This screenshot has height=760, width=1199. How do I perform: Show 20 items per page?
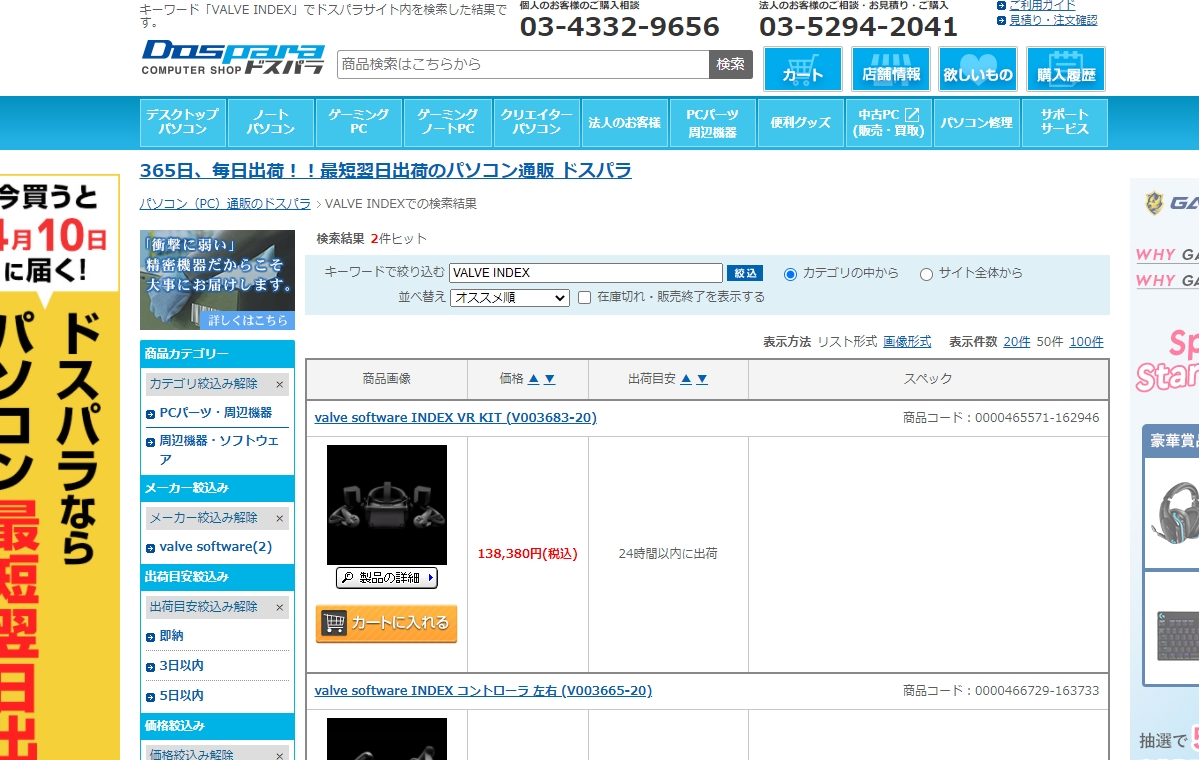click(x=1016, y=342)
